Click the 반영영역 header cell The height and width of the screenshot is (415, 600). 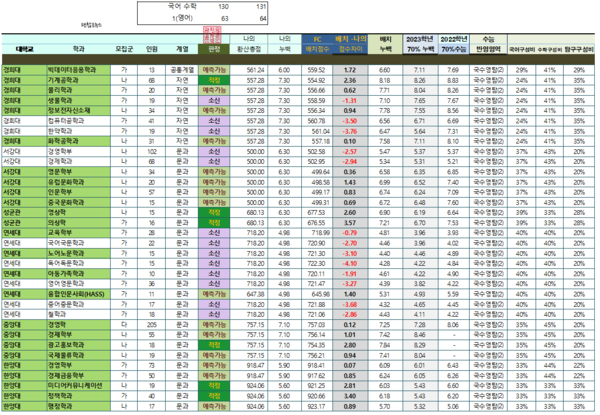coord(488,49)
